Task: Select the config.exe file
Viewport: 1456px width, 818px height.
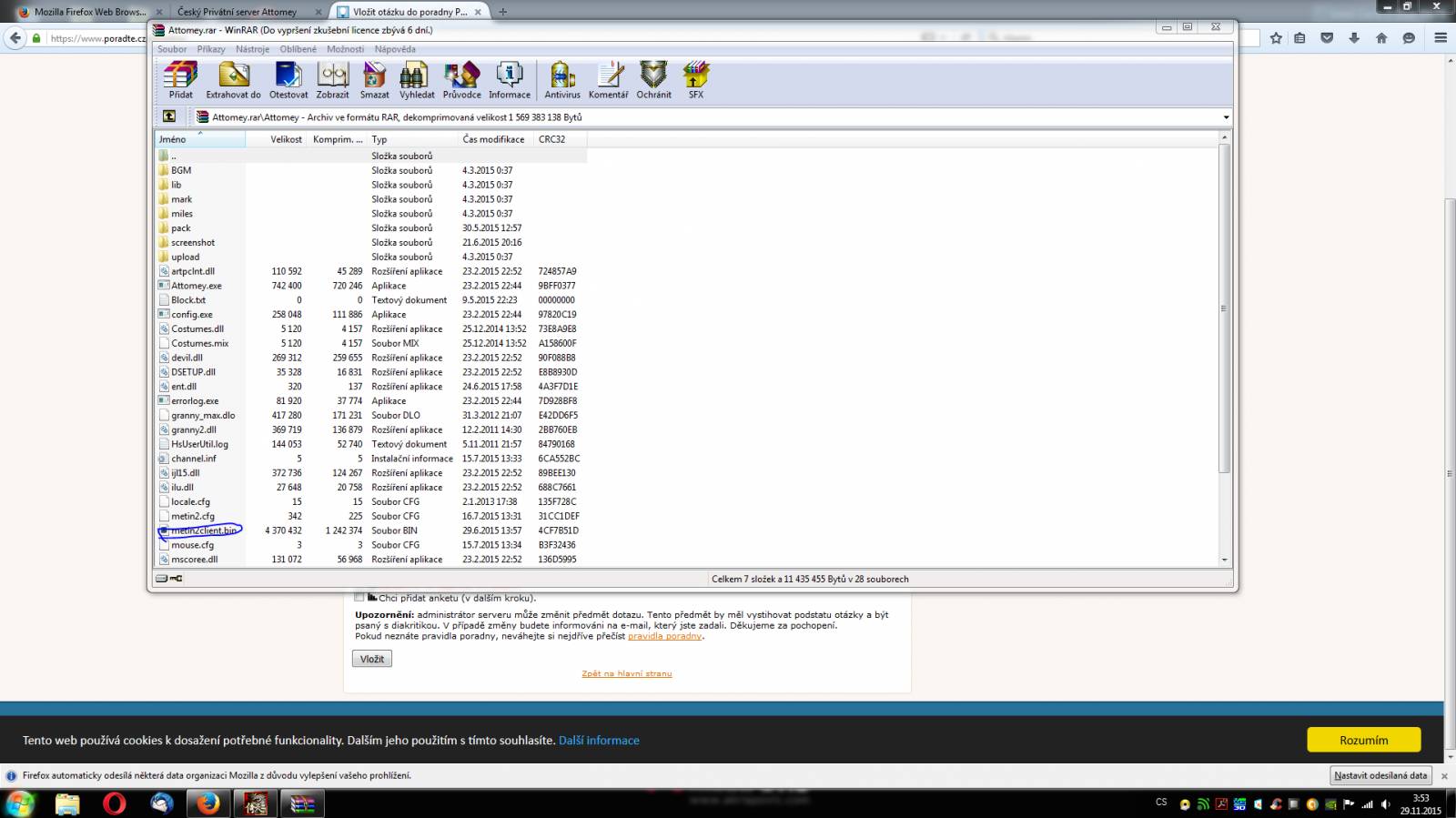Action: 192,315
